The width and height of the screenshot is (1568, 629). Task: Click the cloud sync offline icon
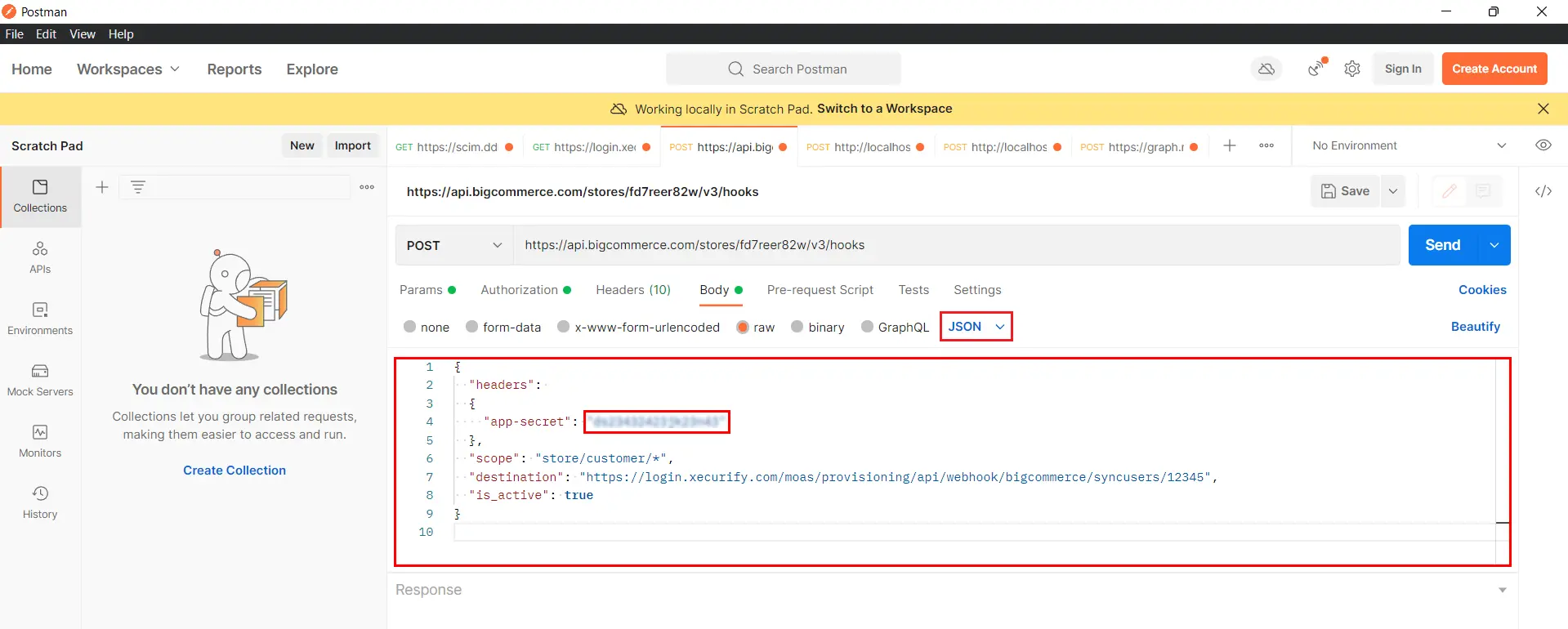click(1266, 69)
